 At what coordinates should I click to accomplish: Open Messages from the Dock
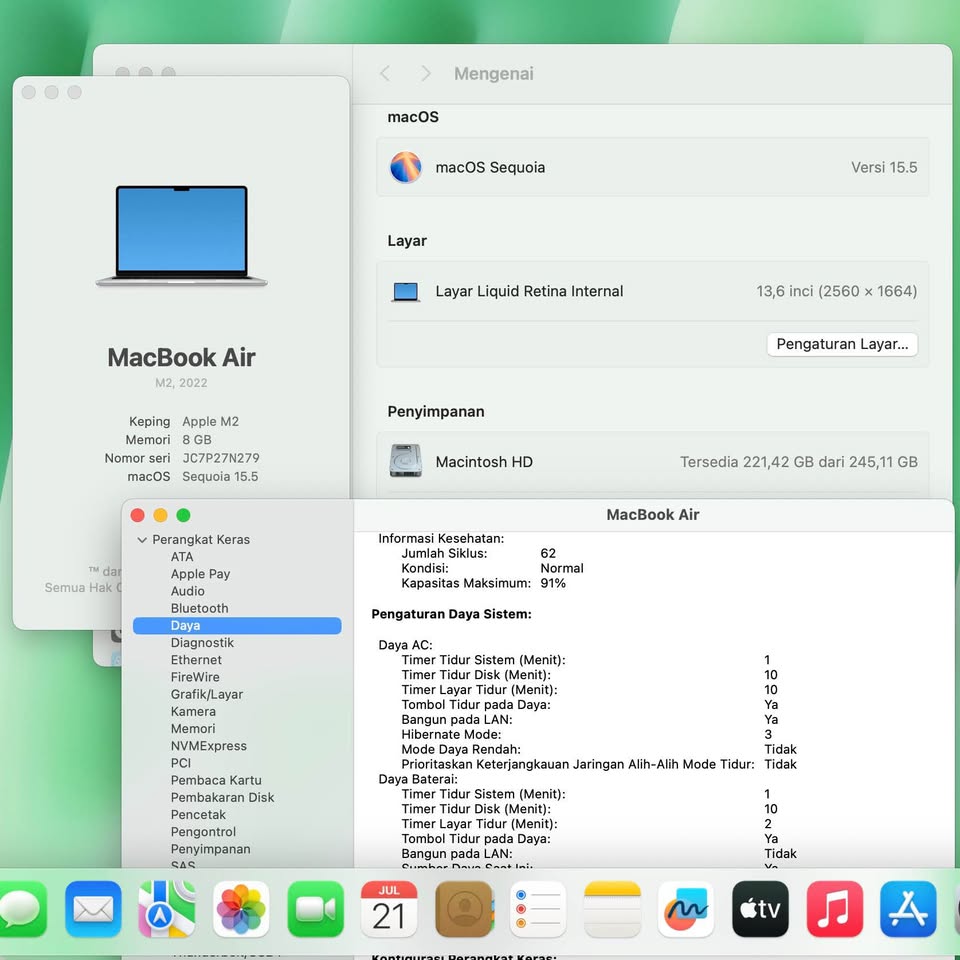(x=21, y=909)
